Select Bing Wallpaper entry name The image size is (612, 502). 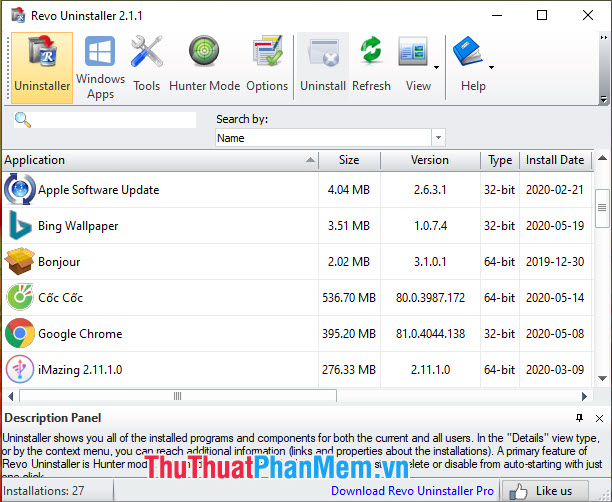[78, 226]
